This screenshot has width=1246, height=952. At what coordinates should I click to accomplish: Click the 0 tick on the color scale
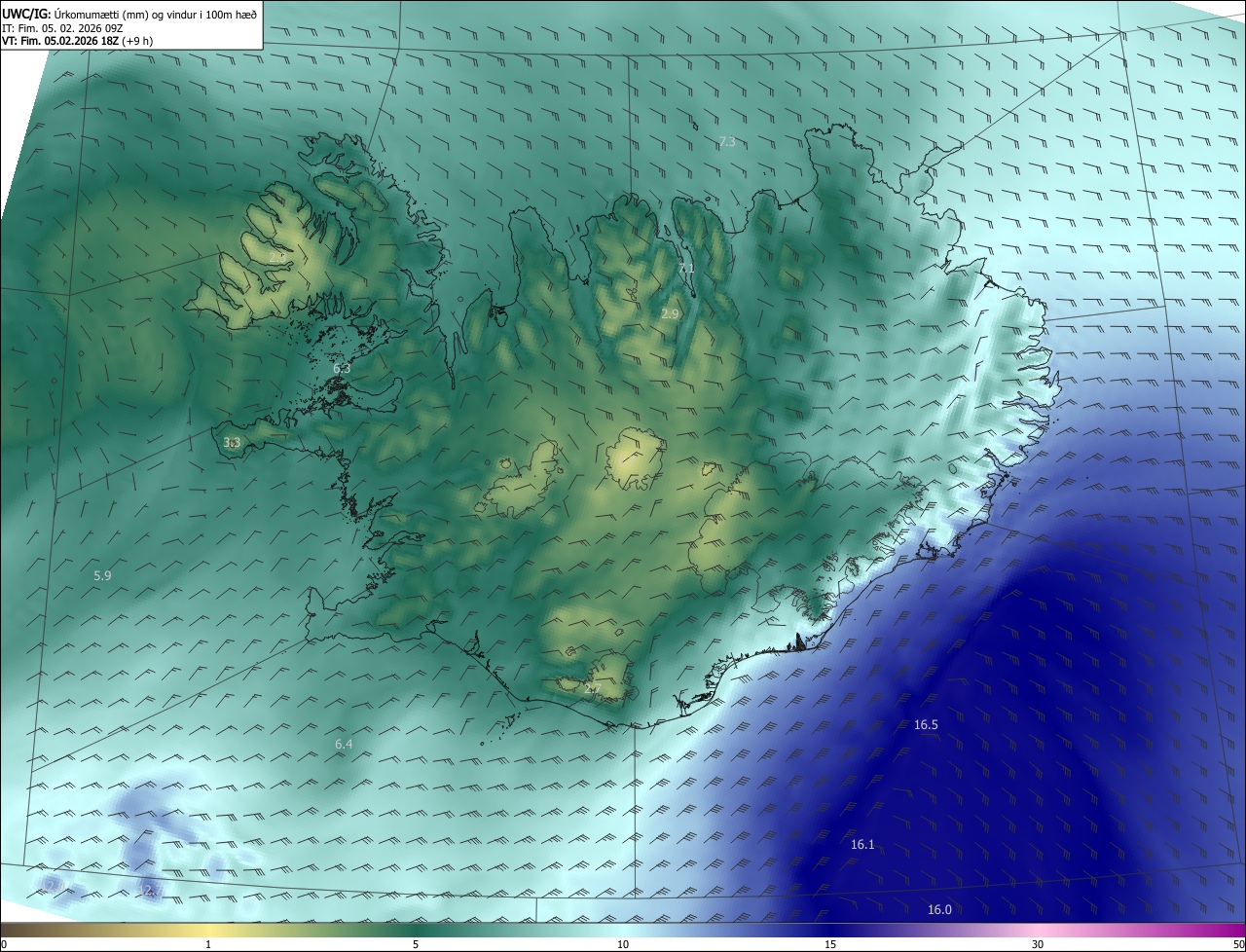point(3,944)
